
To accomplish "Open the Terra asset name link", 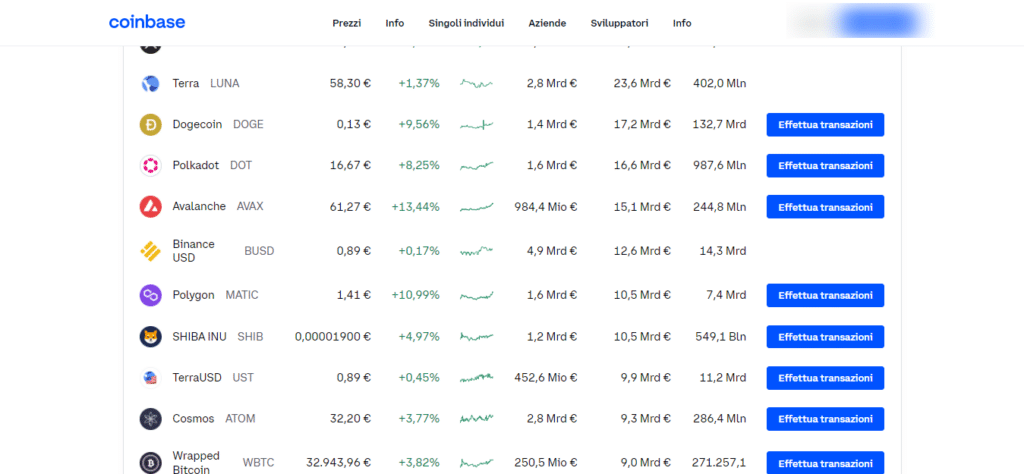I will click(186, 84).
